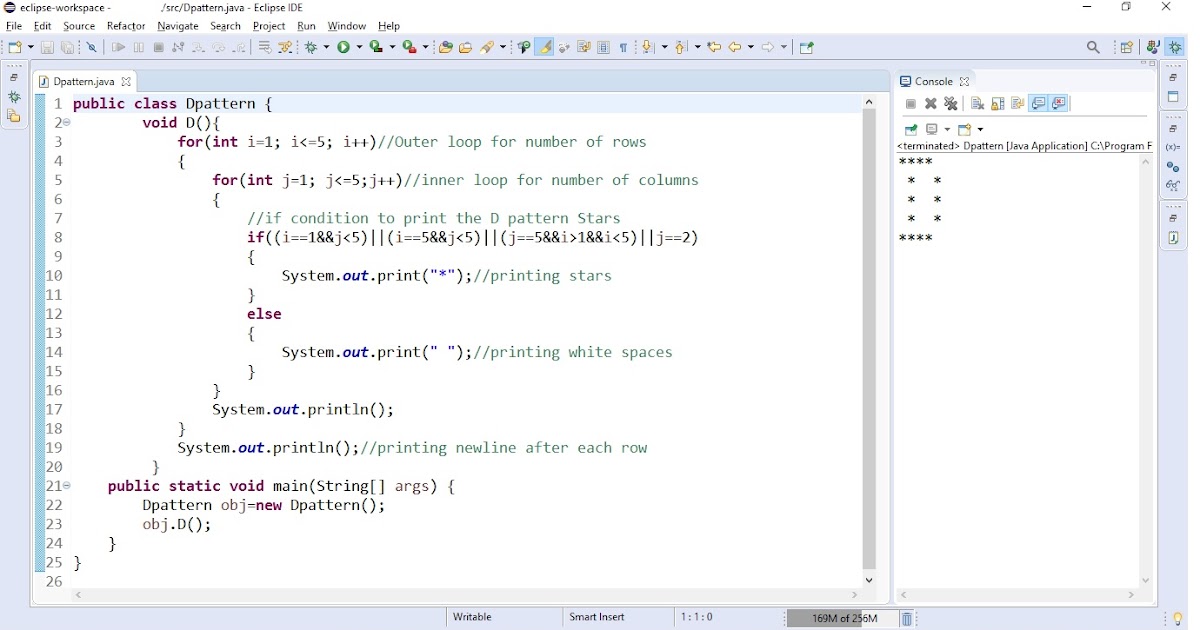Open the Search dialog from the toolbar
The image size is (1200, 630).
point(1093,47)
